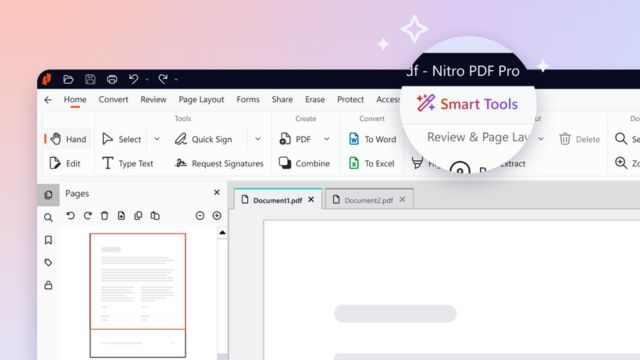This screenshot has width=640, height=360.
Task: Choose the Select tool
Action: [x=121, y=139]
